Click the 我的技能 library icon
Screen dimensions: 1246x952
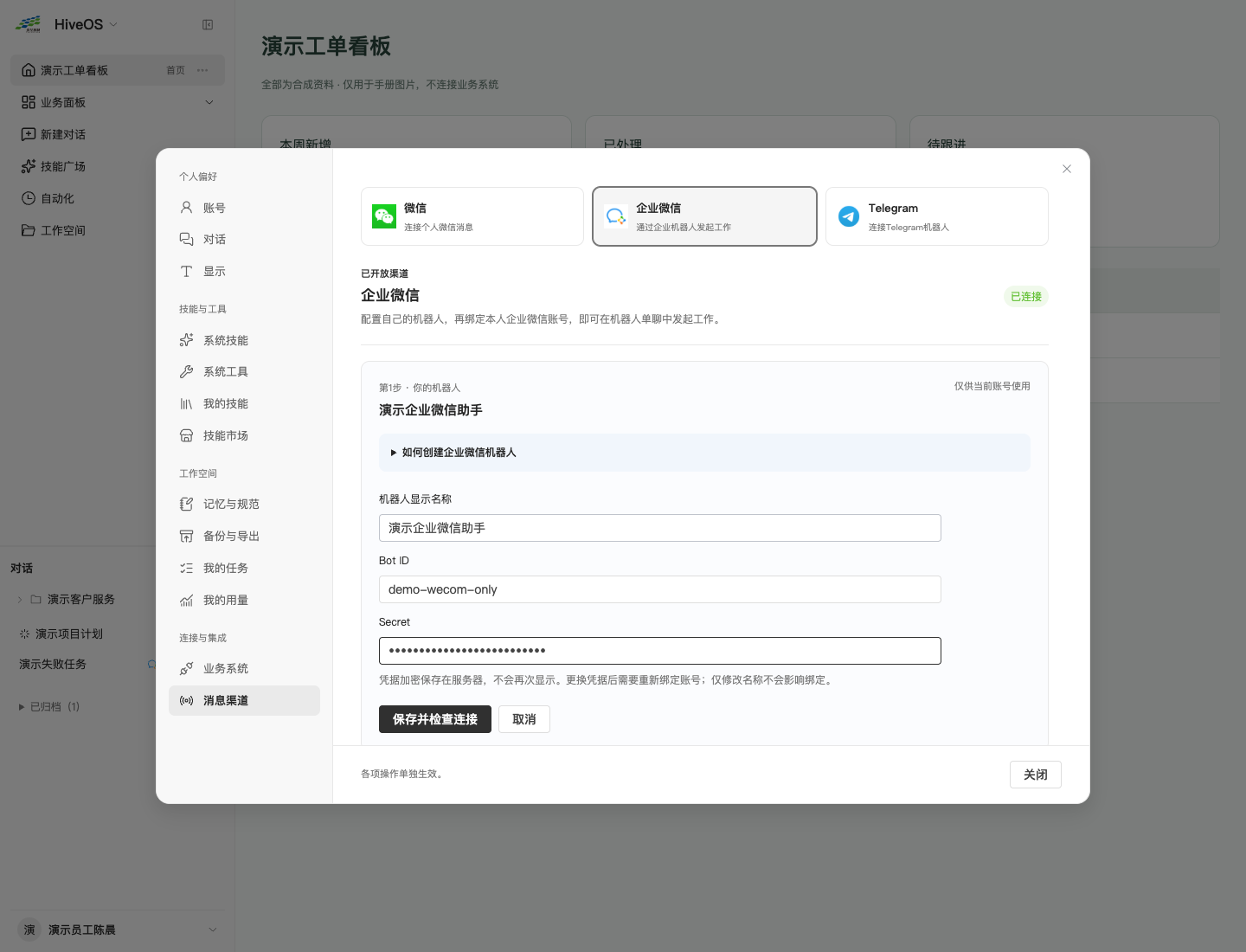coord(186,404)
